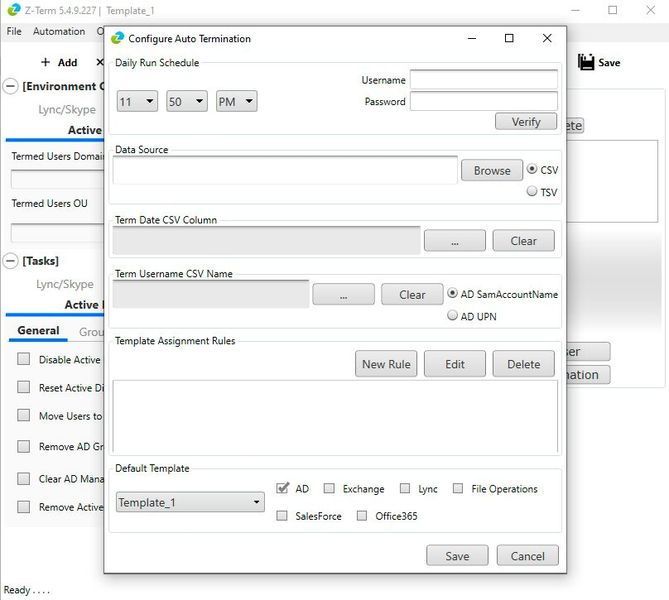Click the Termed Users Domain field in main window

coord(57,179)
